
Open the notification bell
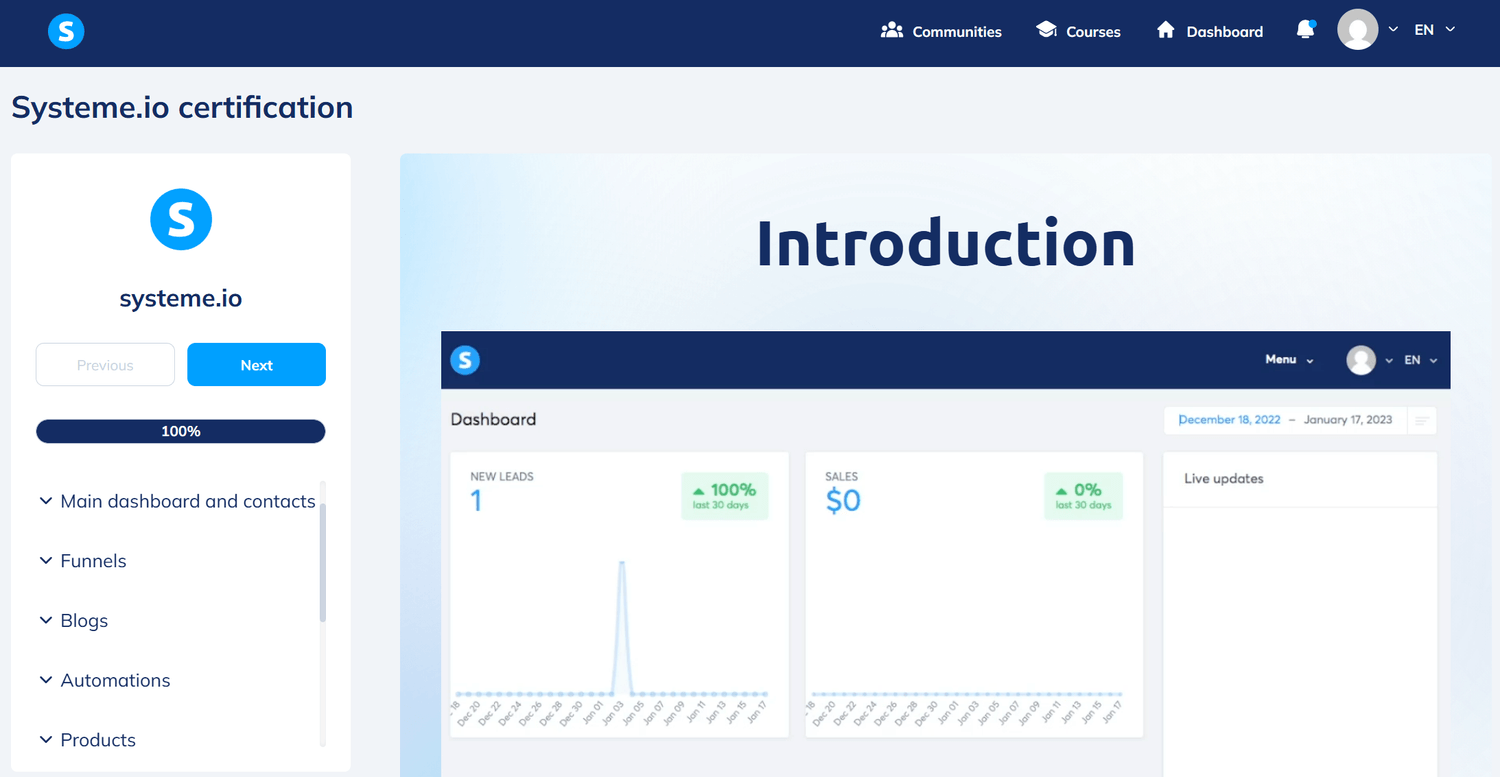(1305, 30)
